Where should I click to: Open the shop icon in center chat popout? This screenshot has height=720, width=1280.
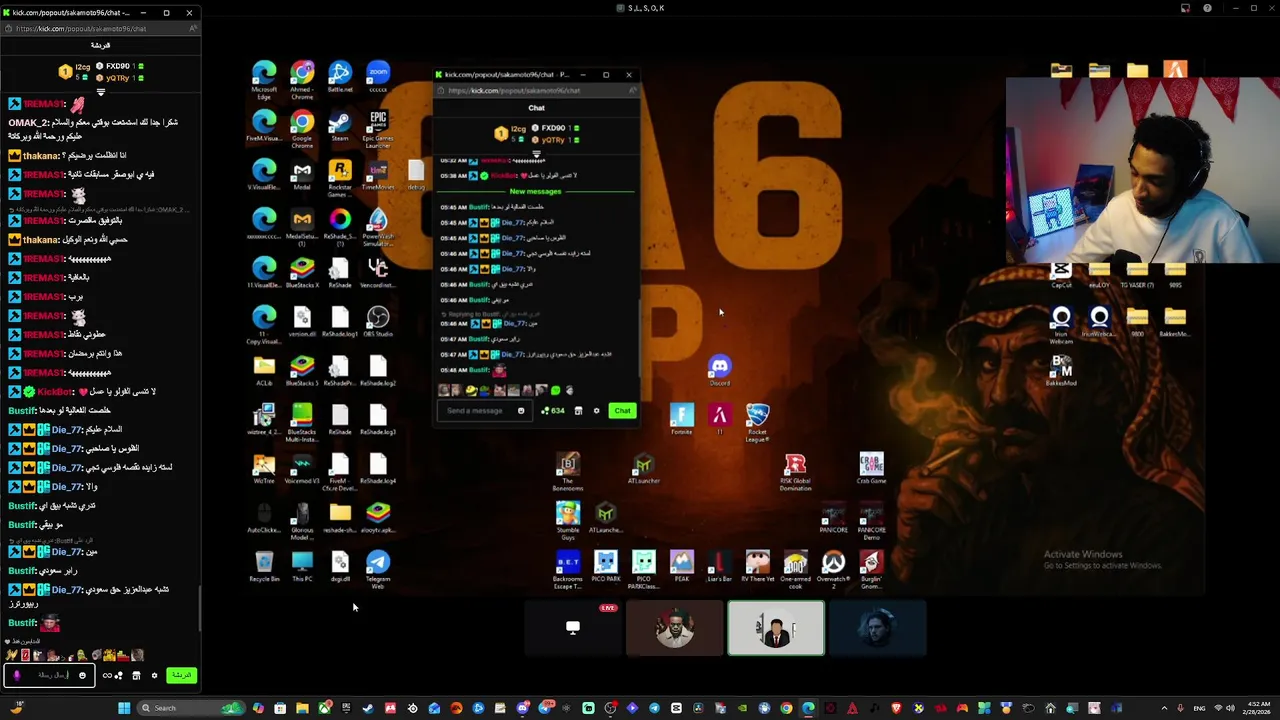coord(578,411)
